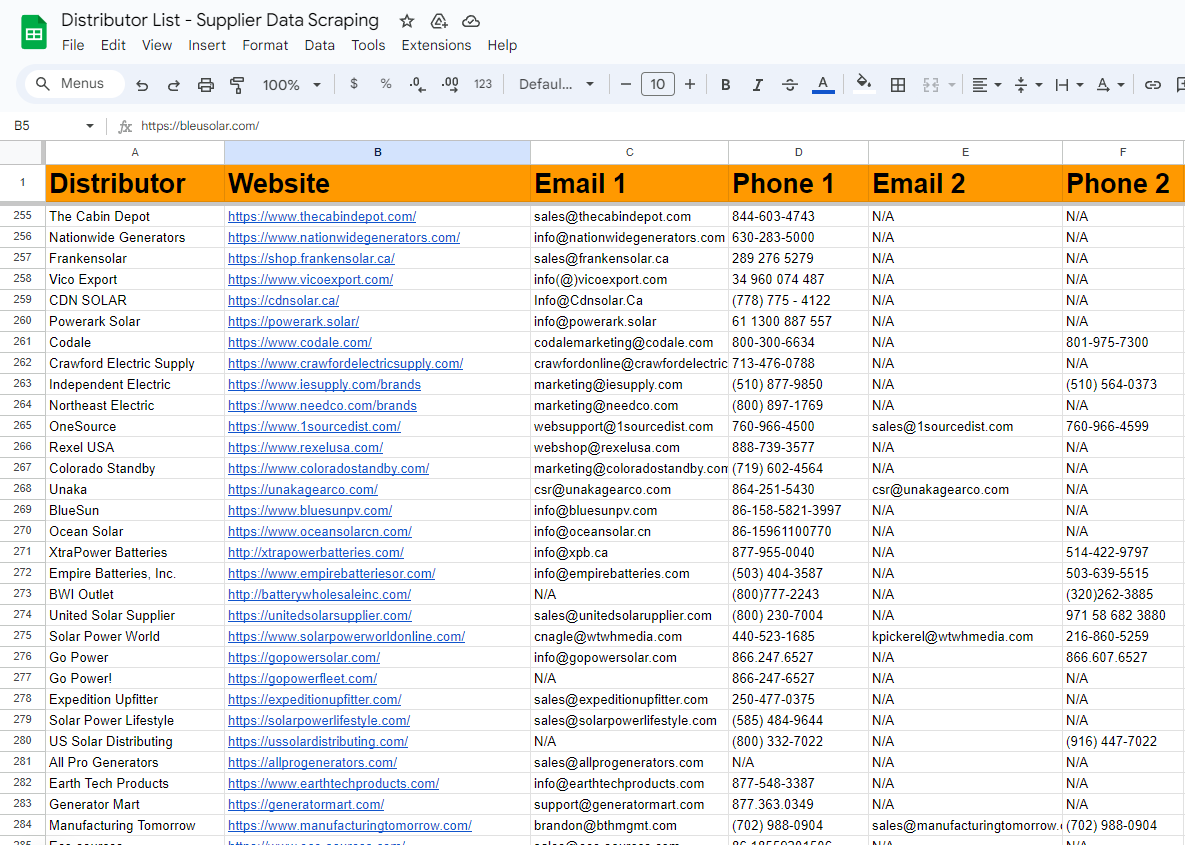This screenshot has width=1185, height=845.
Task: Select row 270 header
Action: click(x=23, y=531)
